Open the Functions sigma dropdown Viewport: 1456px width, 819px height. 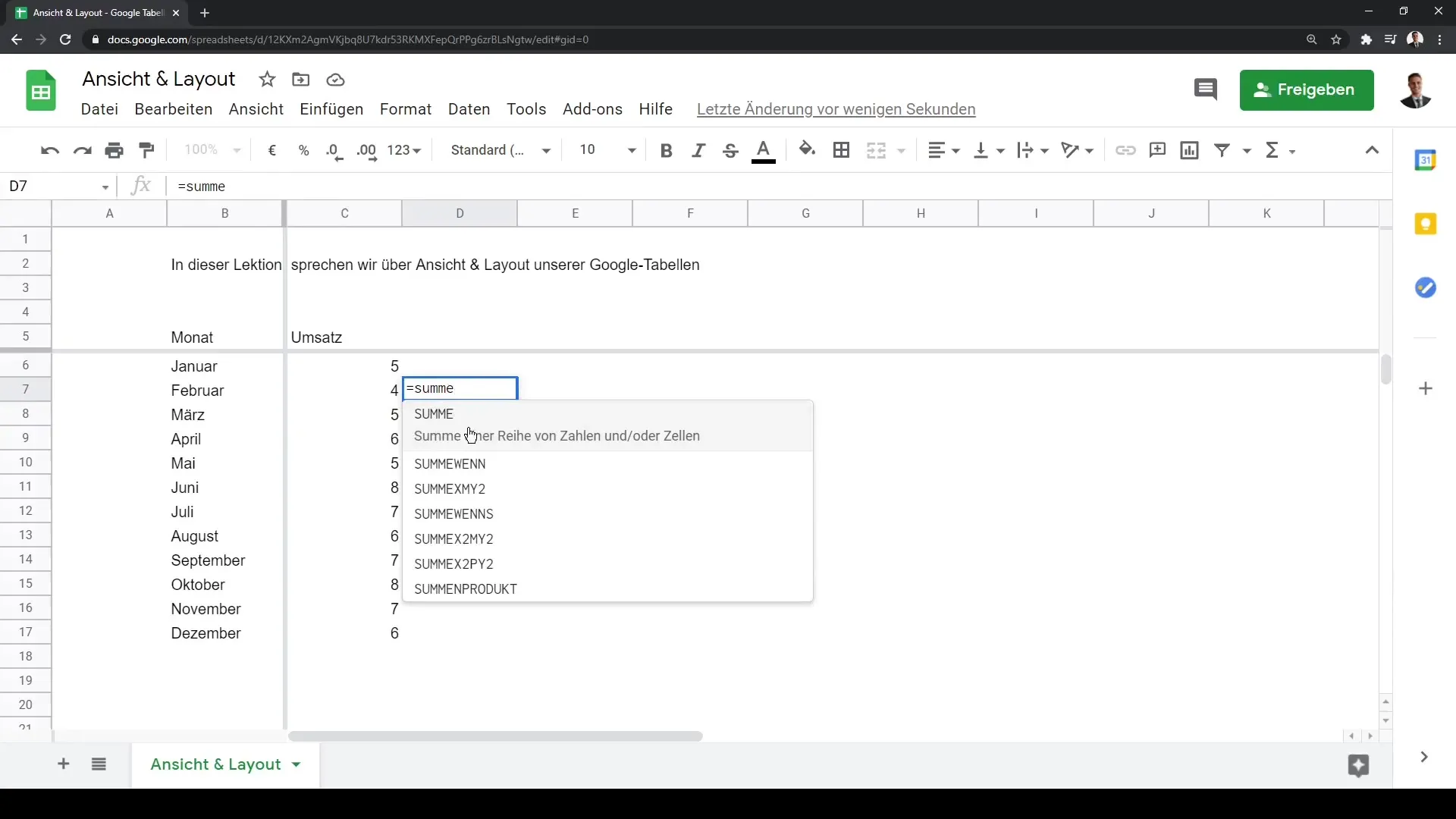tap(1280, 150)
